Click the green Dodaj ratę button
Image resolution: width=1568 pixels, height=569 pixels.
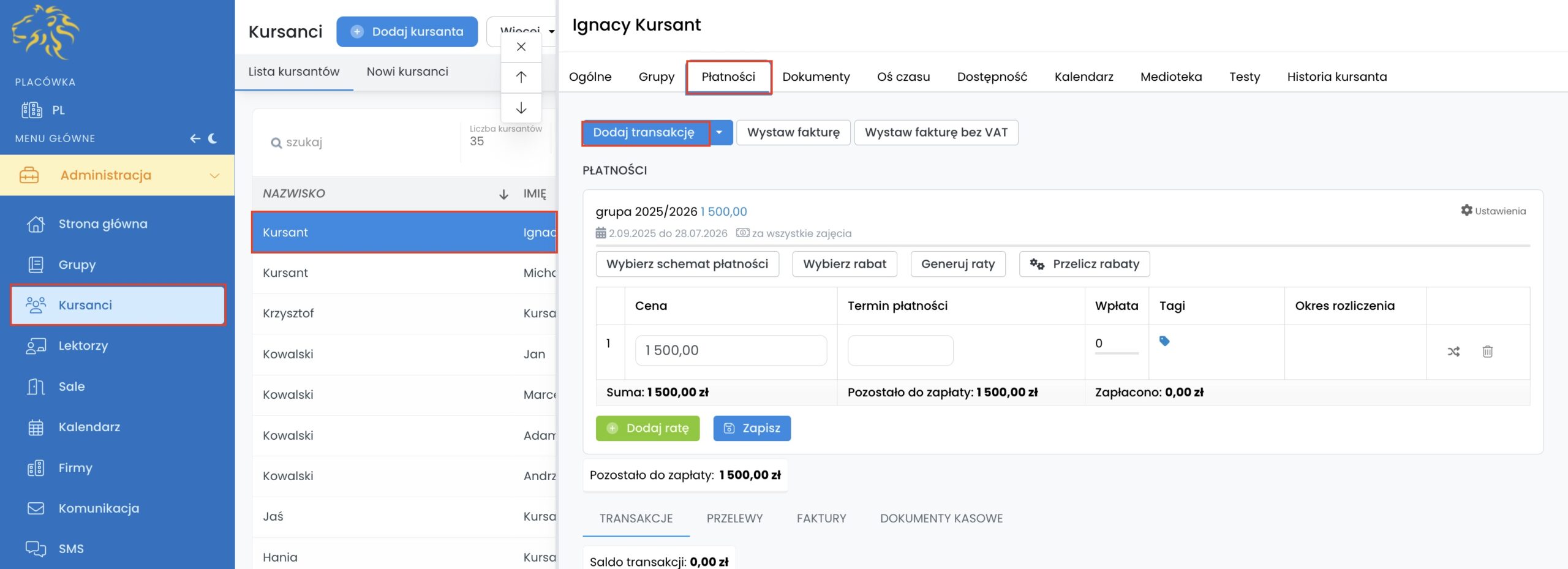click(647, 428)
